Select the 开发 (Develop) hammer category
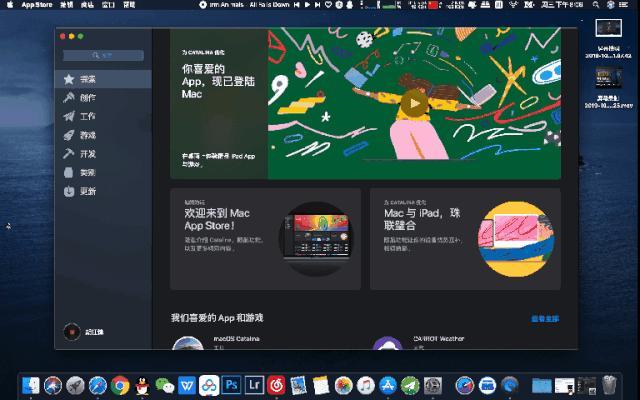 [87, 154]
